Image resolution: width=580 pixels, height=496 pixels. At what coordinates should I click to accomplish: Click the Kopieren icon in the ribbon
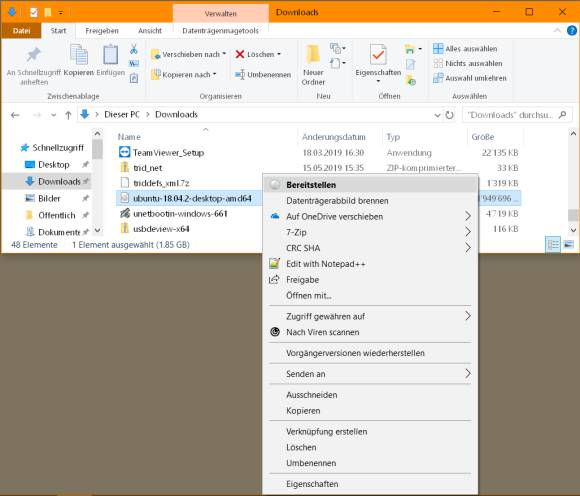(x=79, y=54)
